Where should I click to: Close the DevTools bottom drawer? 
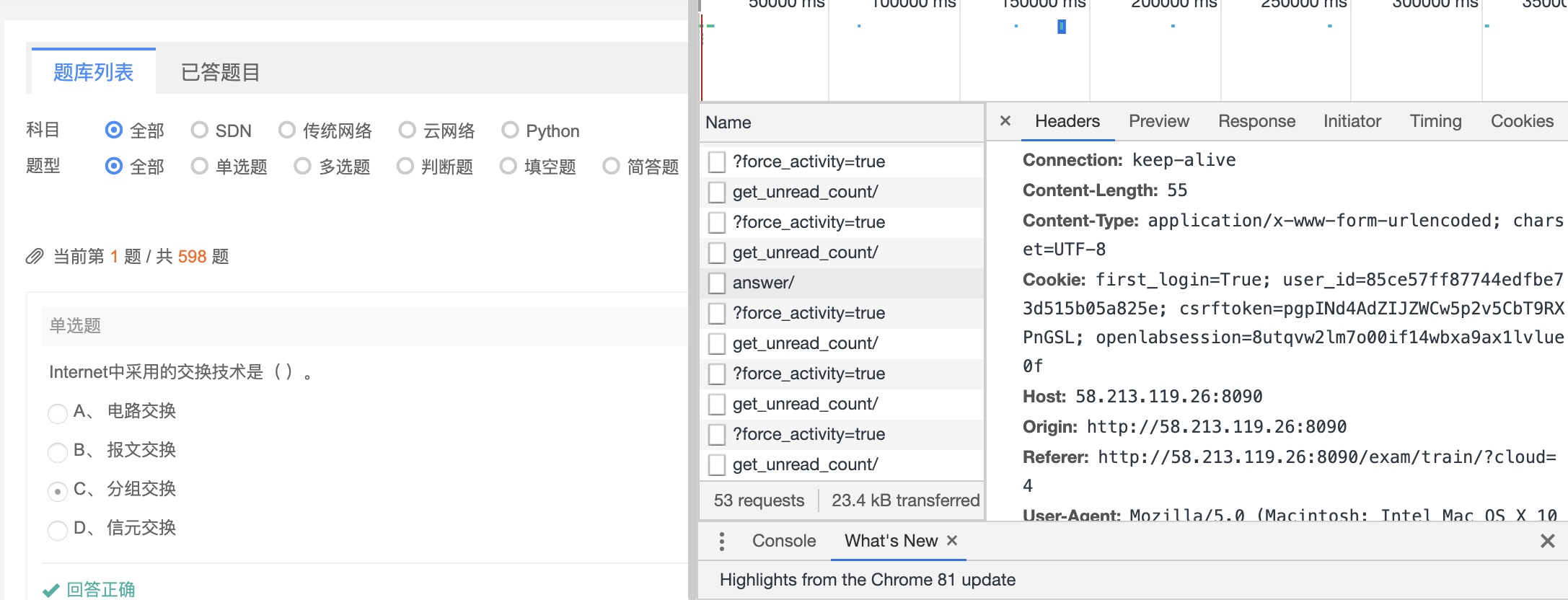(1547, 541)
